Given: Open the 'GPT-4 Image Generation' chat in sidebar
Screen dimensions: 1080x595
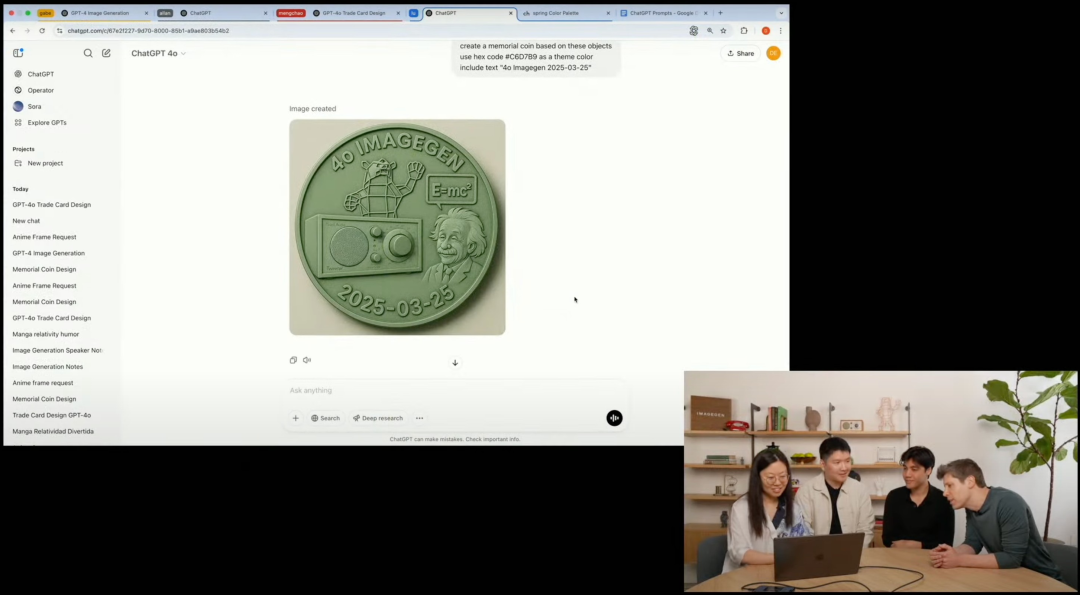Looking at the screenshot, I should point(48,253).
